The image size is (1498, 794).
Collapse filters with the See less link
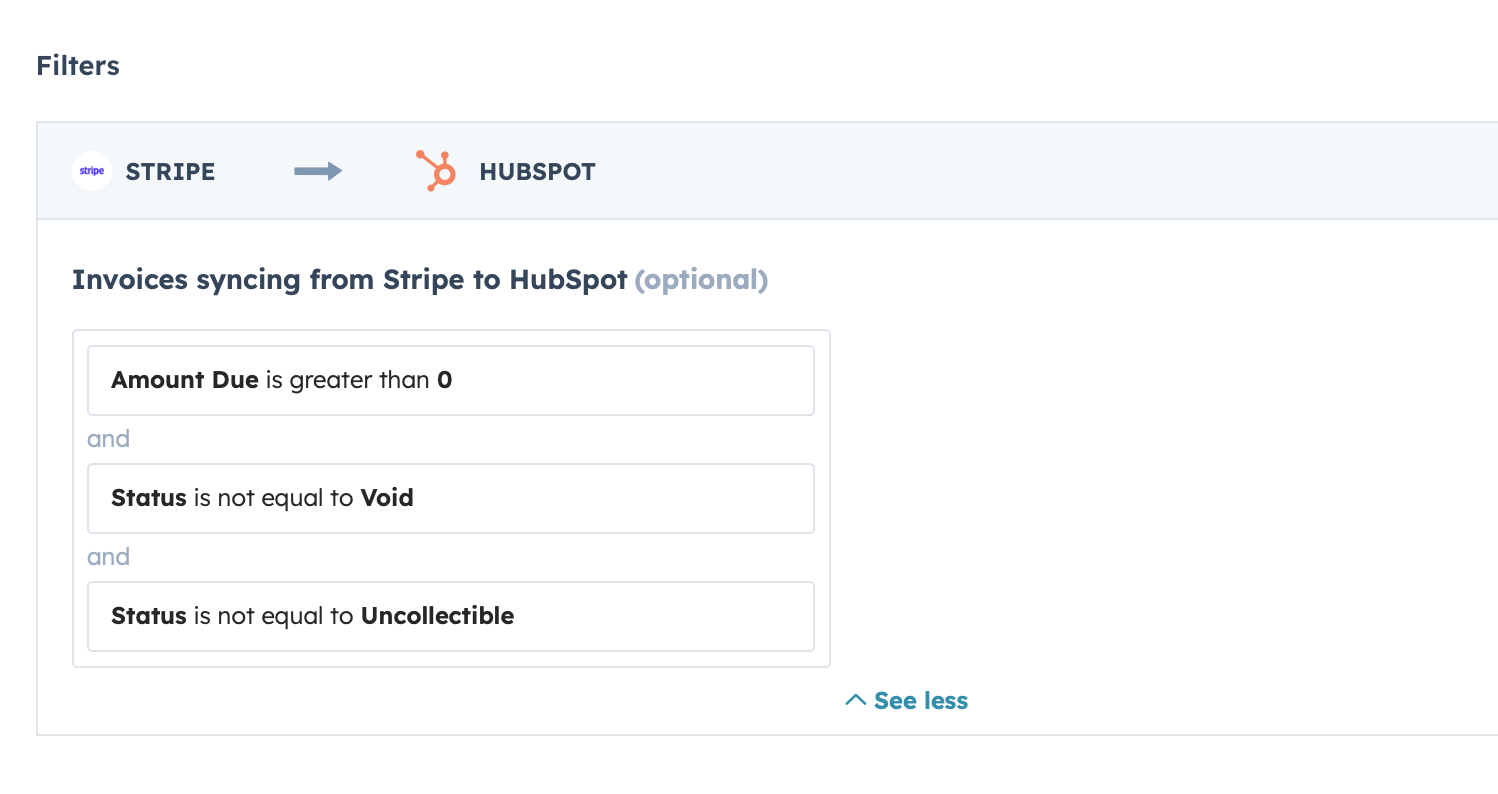pyautogui.click(x=920, y=701)
